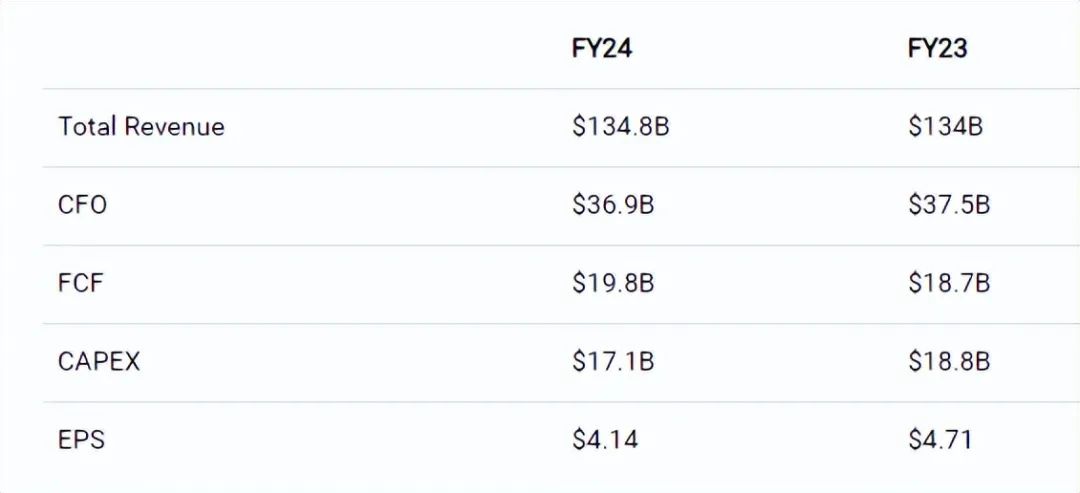Select the $37.5B CFO value
The width and height of the screenshot is (1080, 493).
(x=948, y=205)
